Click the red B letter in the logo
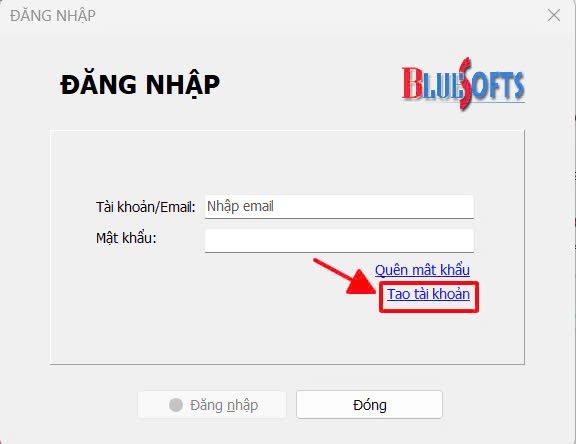This screenshot has width=576, height=444. tap(411, 83)
